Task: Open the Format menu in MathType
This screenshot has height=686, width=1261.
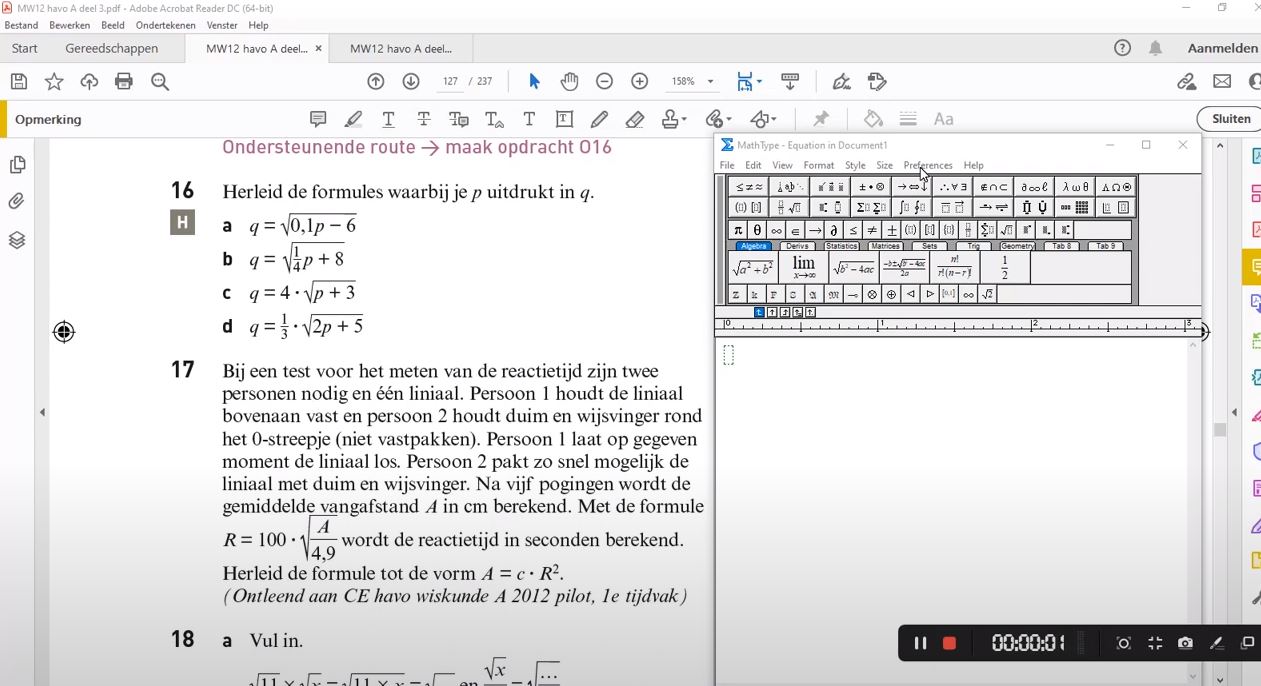Action: point(818,165)
